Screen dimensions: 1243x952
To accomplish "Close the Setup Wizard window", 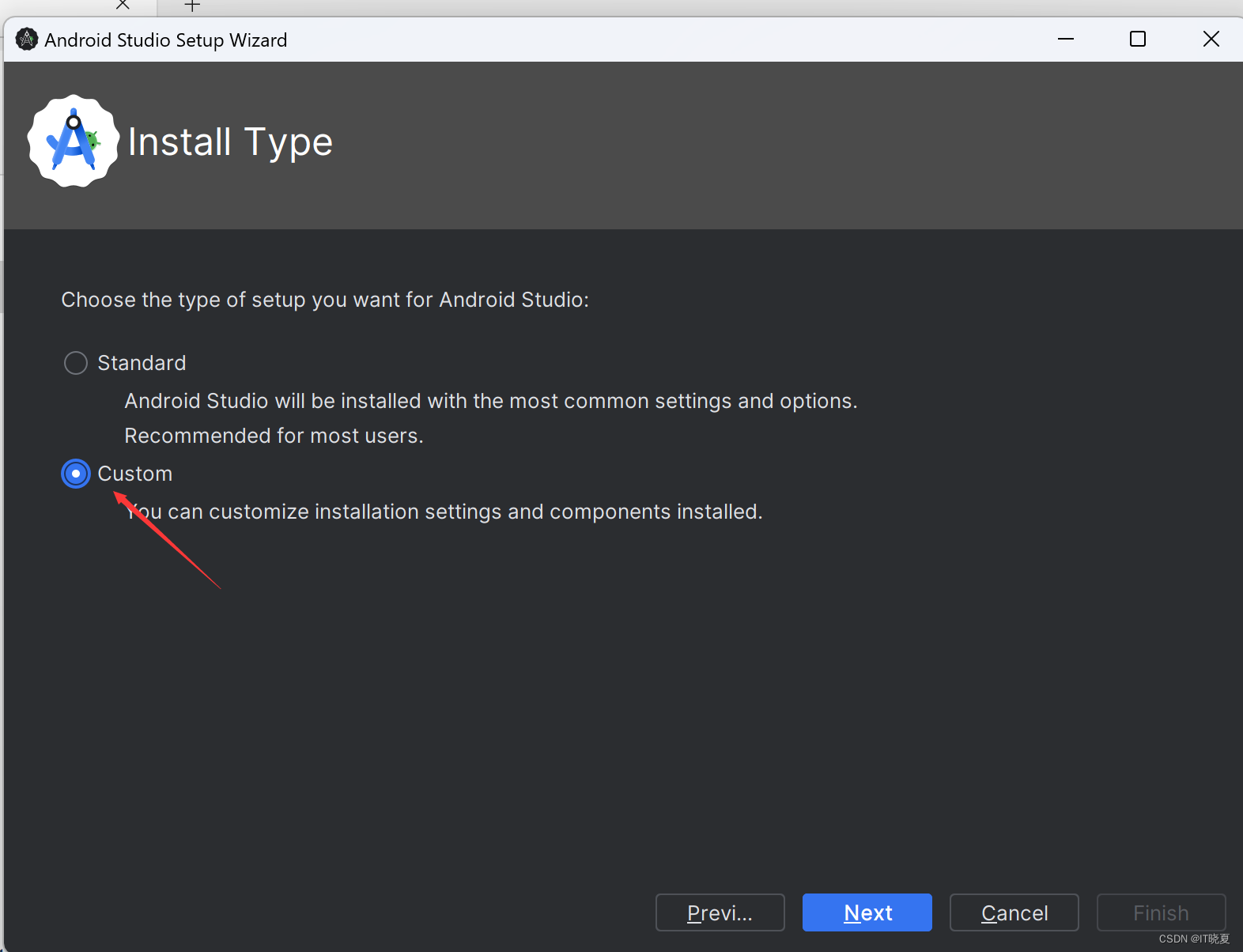I will coord(1211,39).
